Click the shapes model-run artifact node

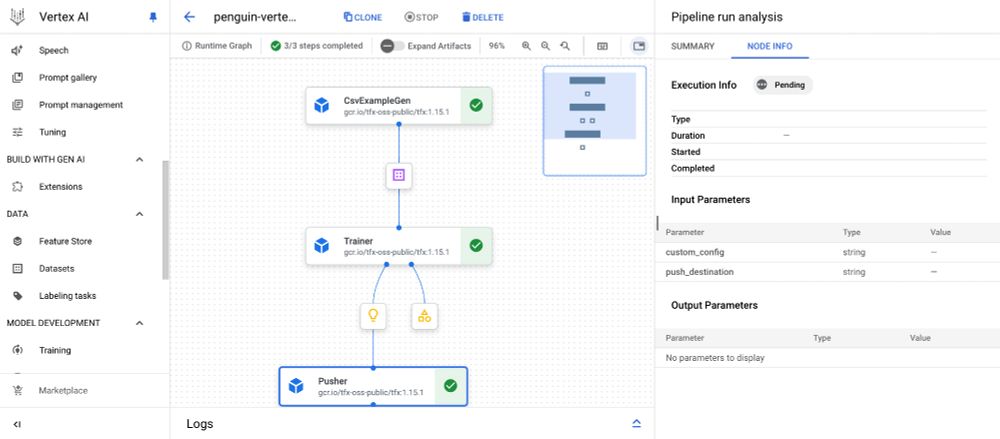[x=424, y=316]
